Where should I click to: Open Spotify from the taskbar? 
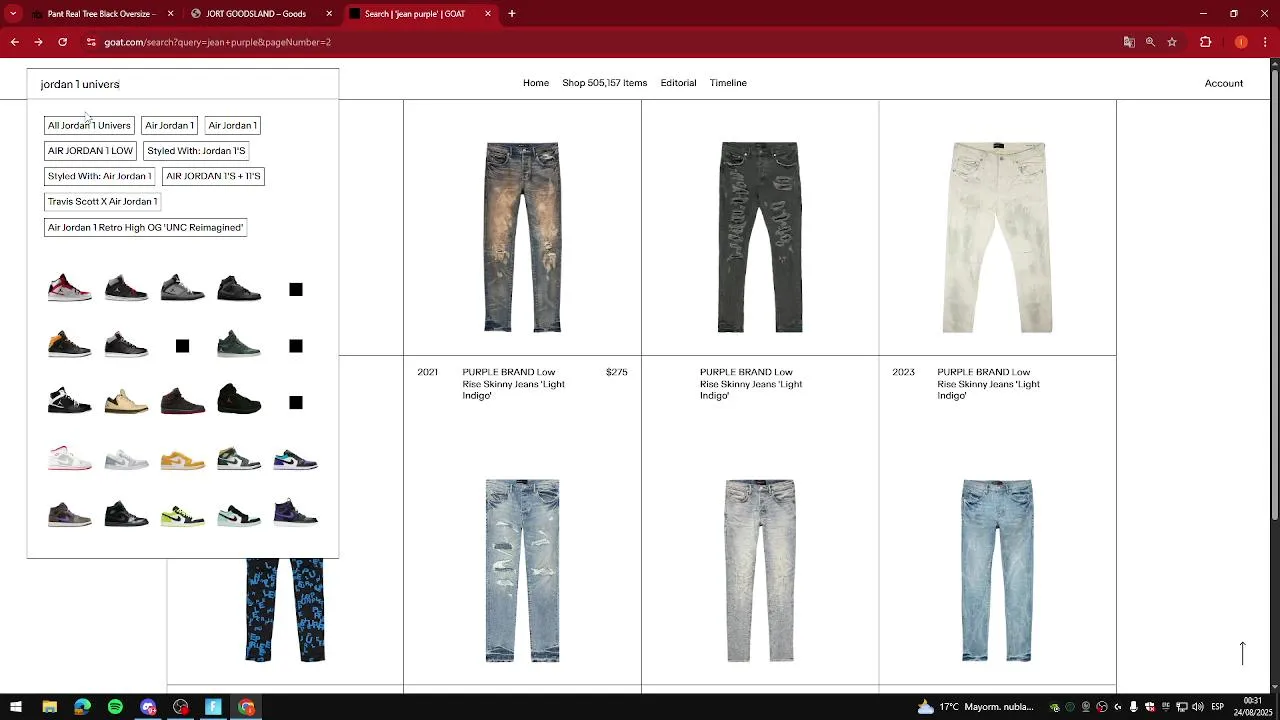(115, 707)
